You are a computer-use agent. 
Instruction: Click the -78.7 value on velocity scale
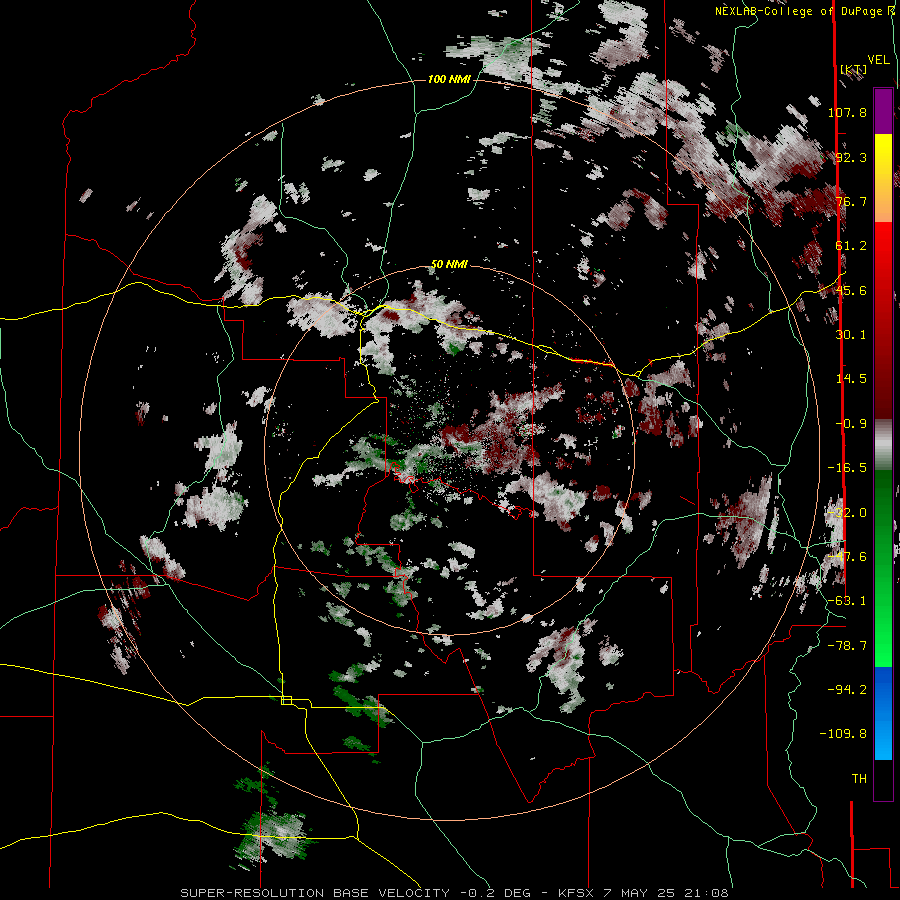tap(847, 646)
